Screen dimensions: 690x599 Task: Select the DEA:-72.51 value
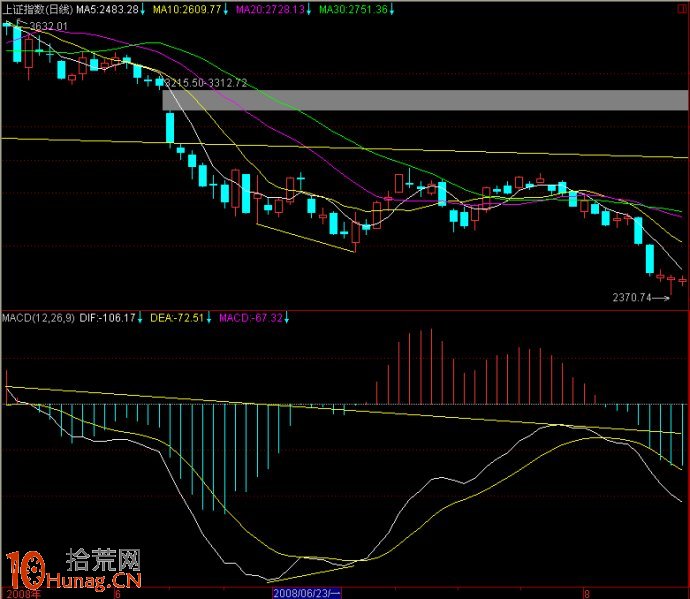point(177,318)
